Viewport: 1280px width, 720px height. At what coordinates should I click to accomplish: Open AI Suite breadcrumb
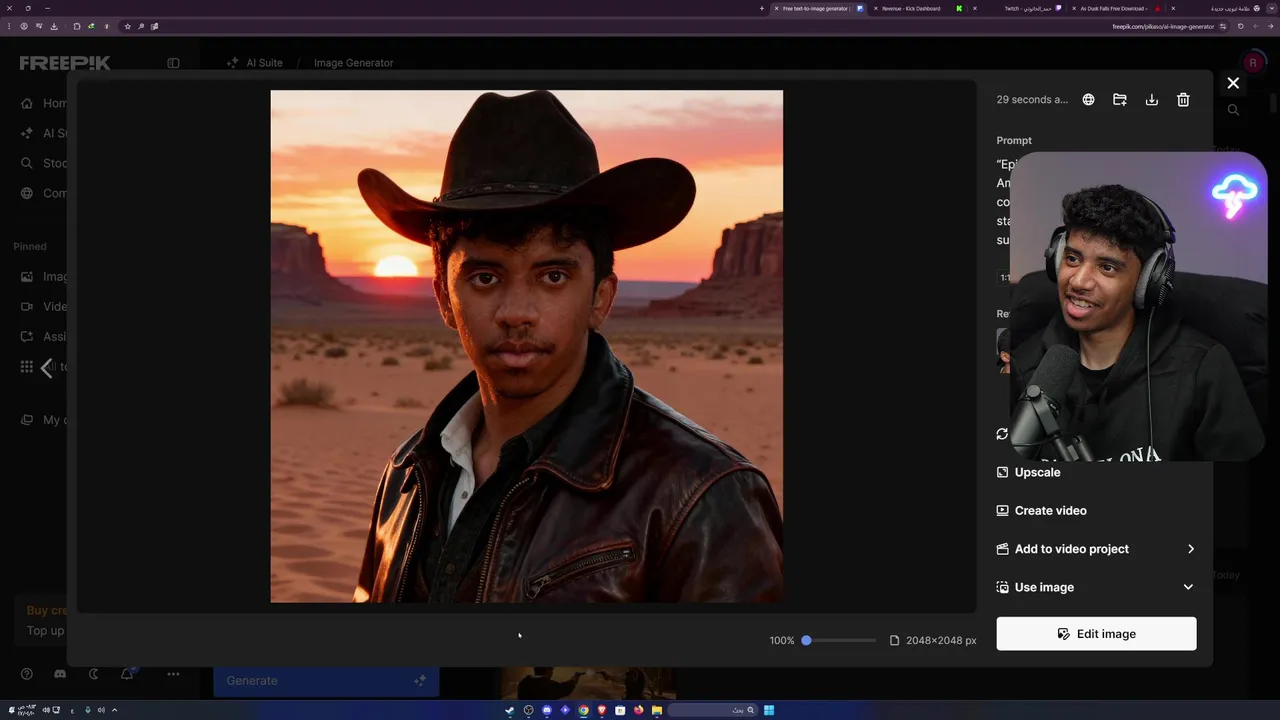(x=264, y=63)
